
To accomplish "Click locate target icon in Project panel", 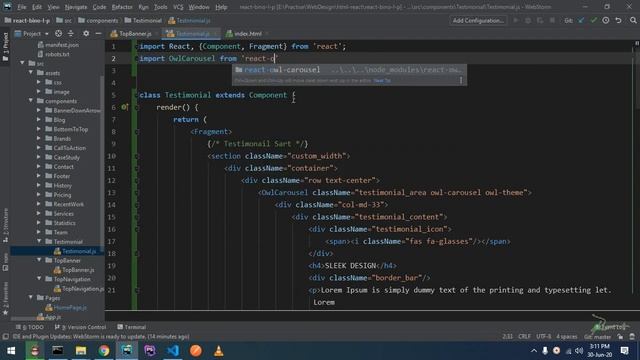I will point(59,33).
